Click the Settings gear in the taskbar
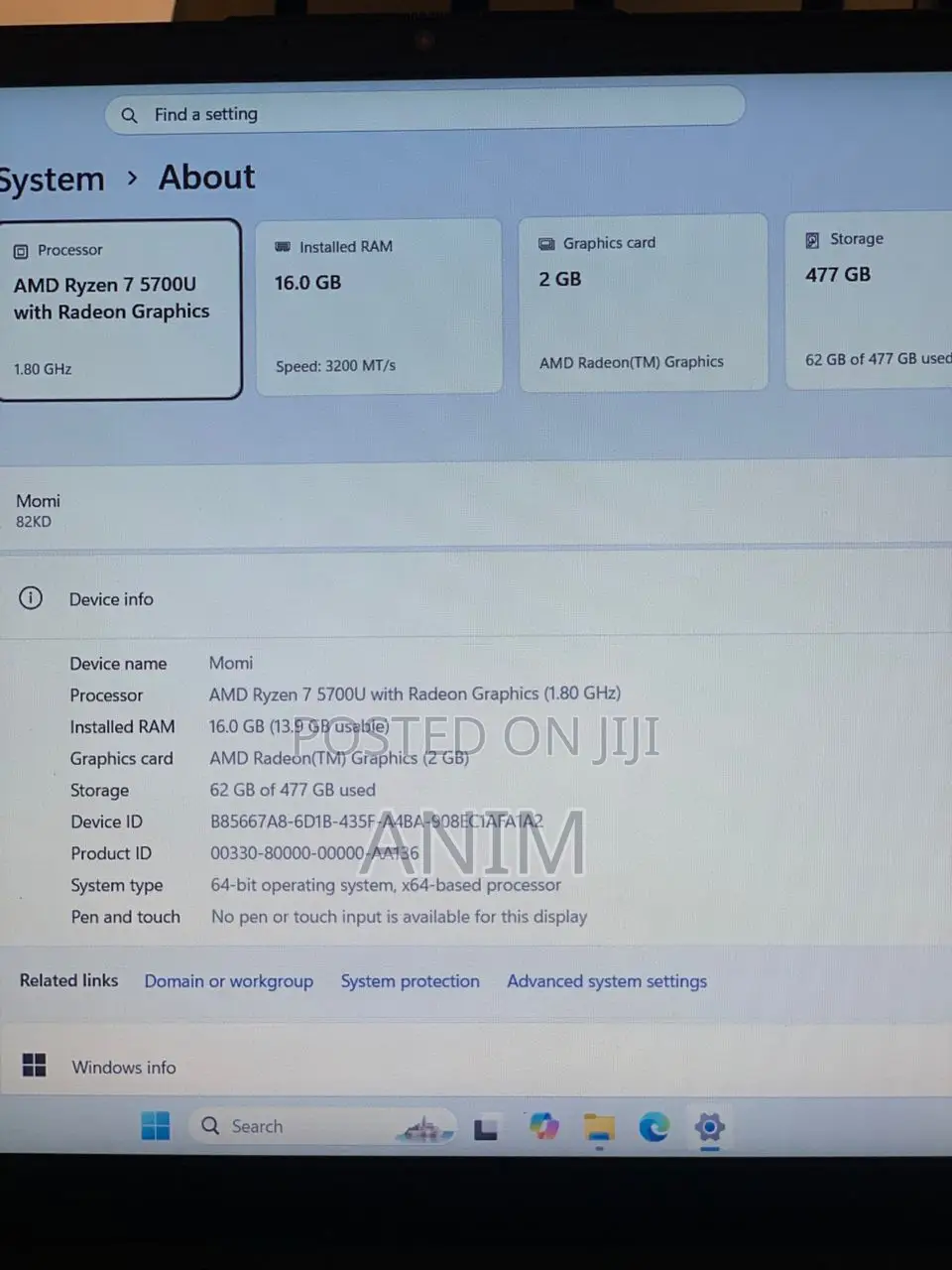The image size is (952, 1270). pos(709,1127)
